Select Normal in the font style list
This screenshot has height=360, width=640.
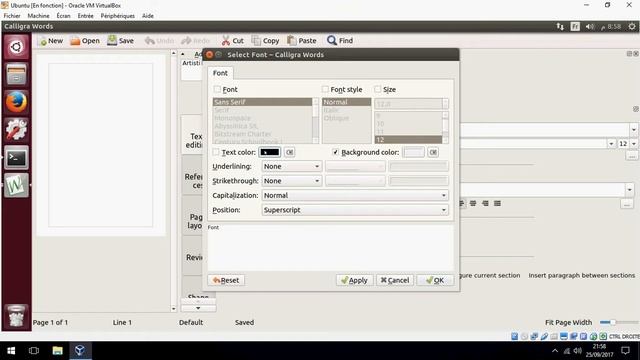(347, 102)
